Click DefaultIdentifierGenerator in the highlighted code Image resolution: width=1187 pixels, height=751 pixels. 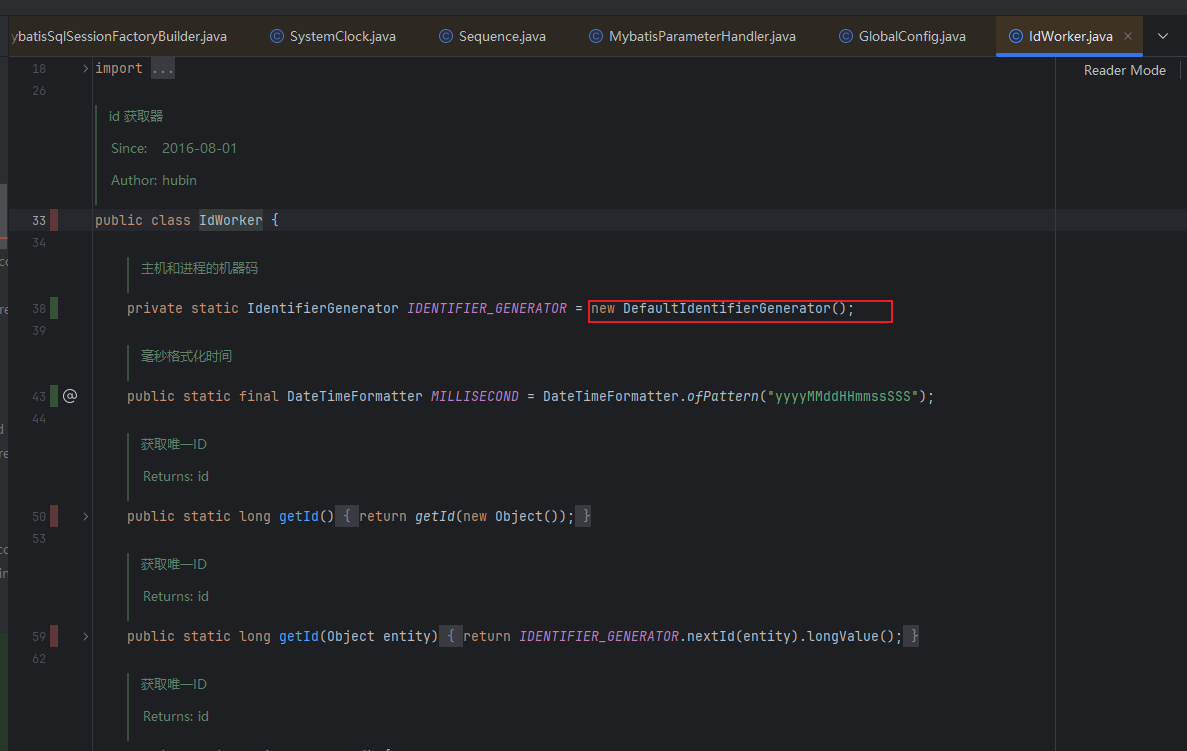click(726, 308)
